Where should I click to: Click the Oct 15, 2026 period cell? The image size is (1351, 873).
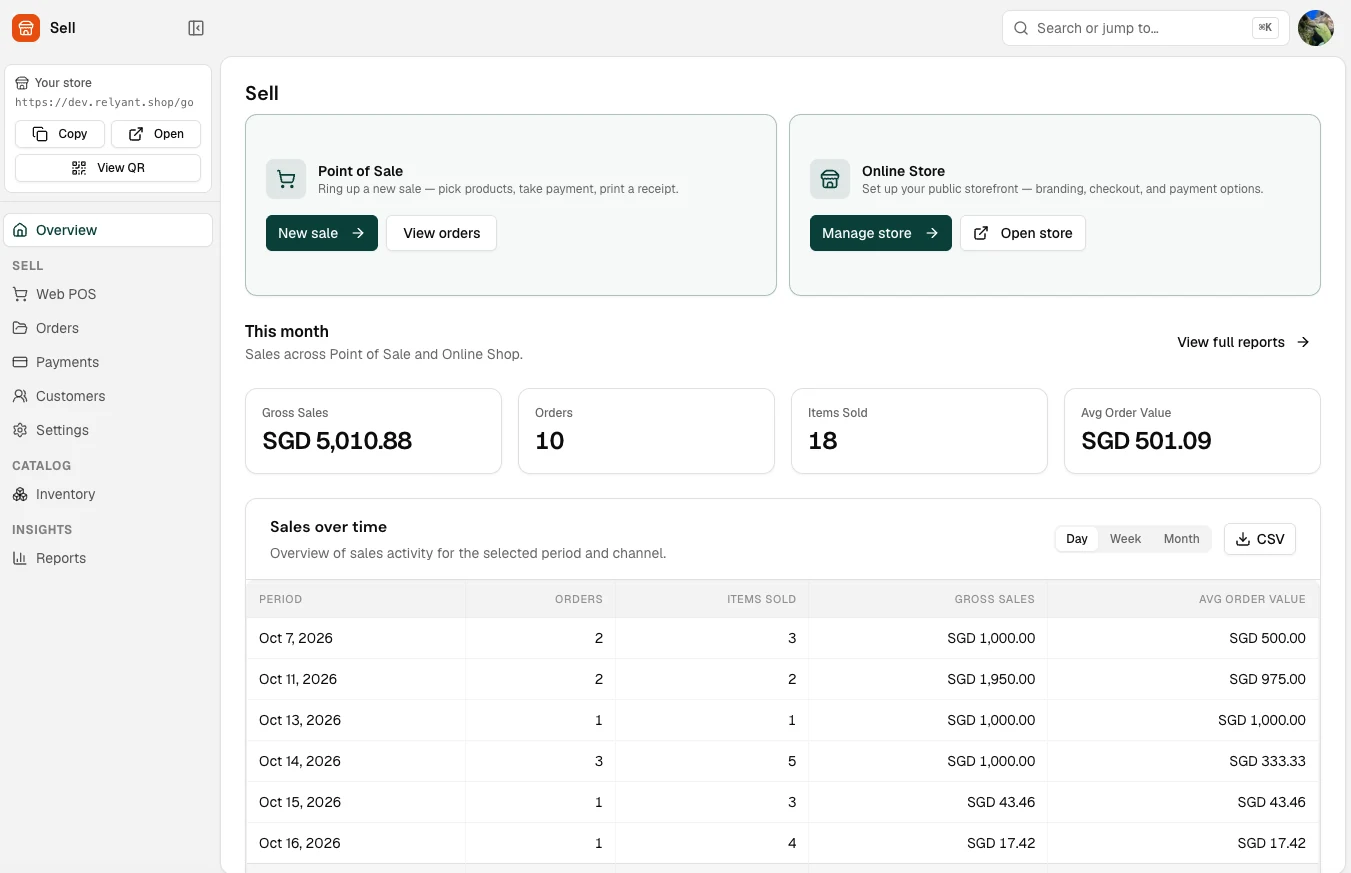pos(356,802)
